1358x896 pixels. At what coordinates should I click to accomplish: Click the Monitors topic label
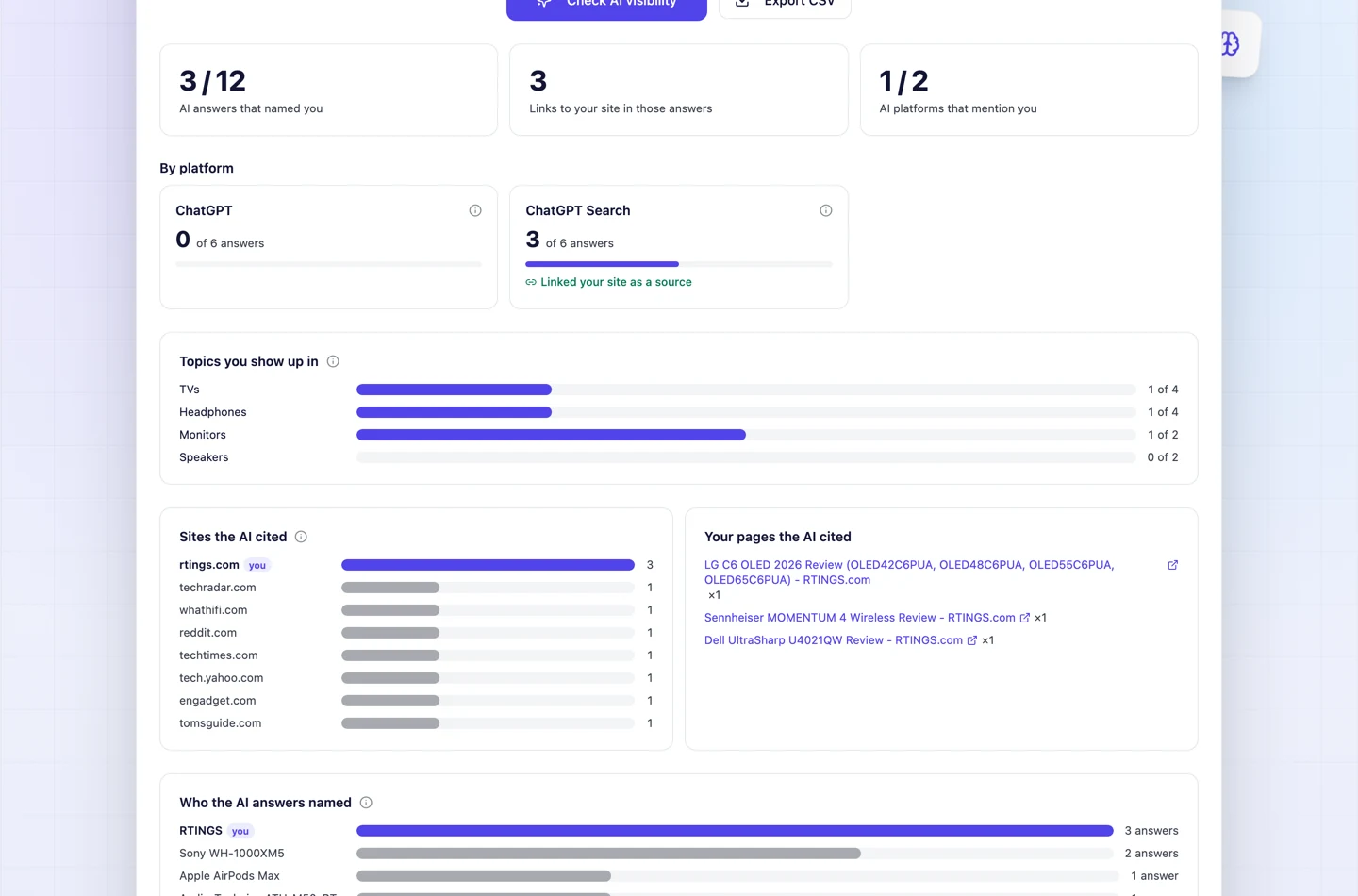(203, 435)
